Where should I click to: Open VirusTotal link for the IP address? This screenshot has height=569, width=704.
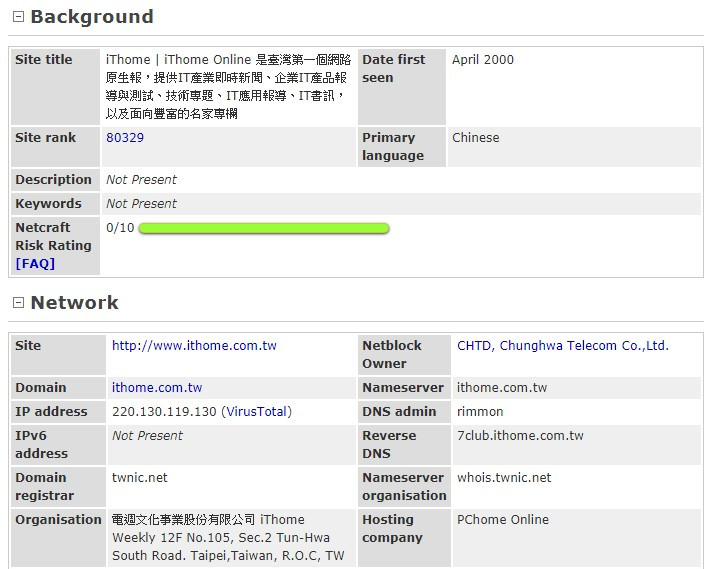(256, 411)
